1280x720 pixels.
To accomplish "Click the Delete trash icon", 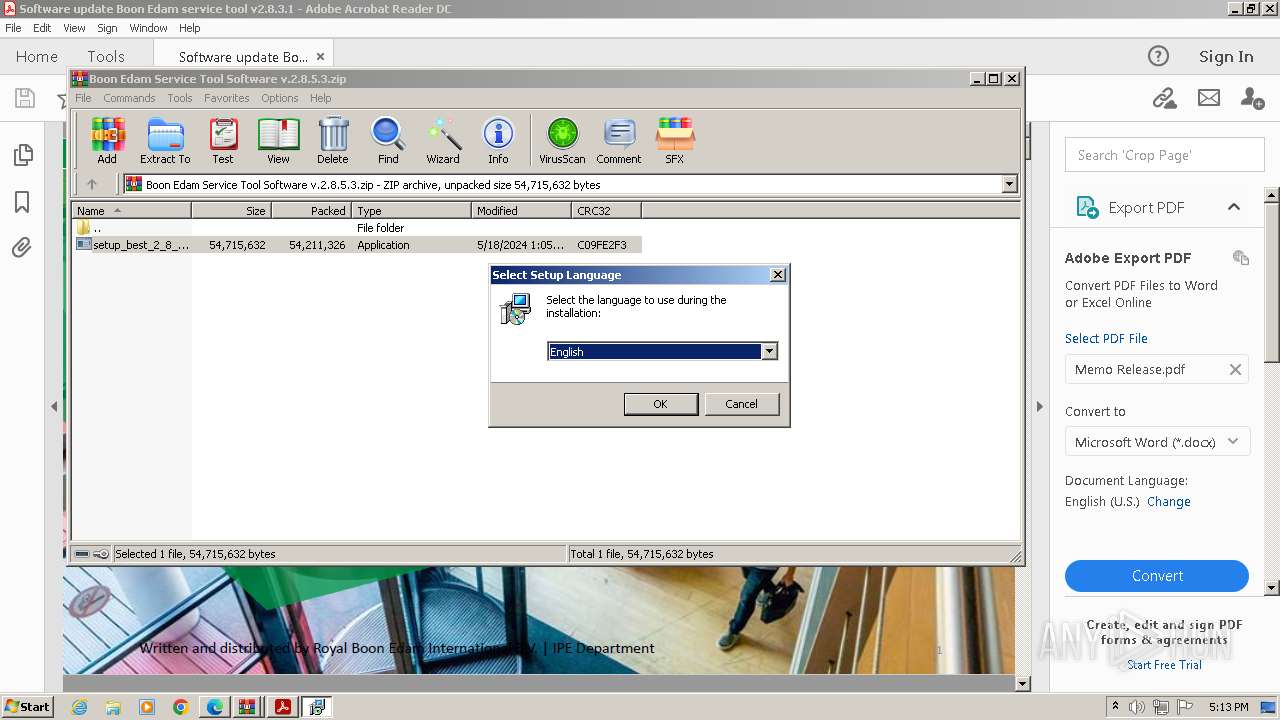I will 333,140.
